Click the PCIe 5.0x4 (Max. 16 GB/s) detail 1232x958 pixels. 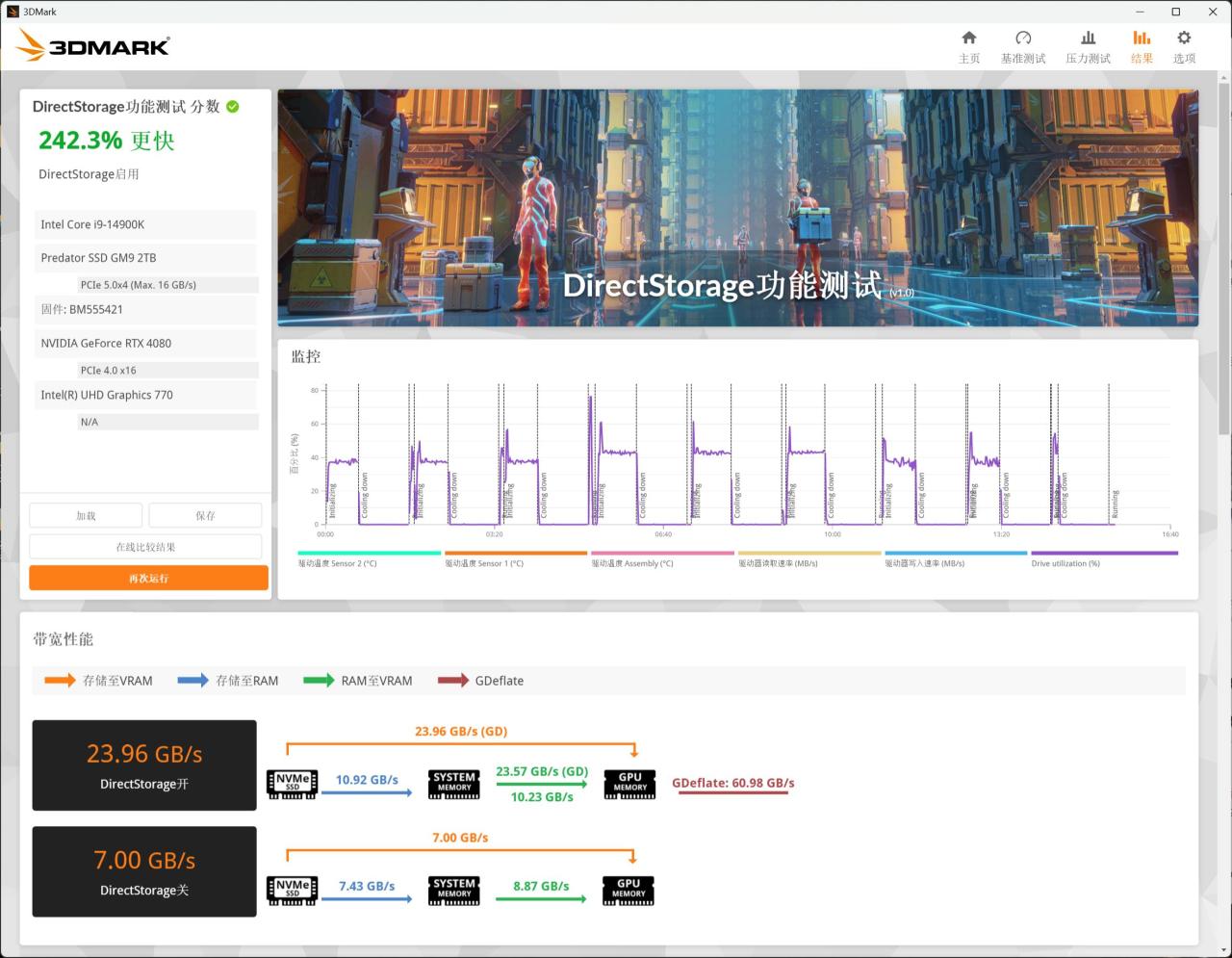[x=168, y=285]
